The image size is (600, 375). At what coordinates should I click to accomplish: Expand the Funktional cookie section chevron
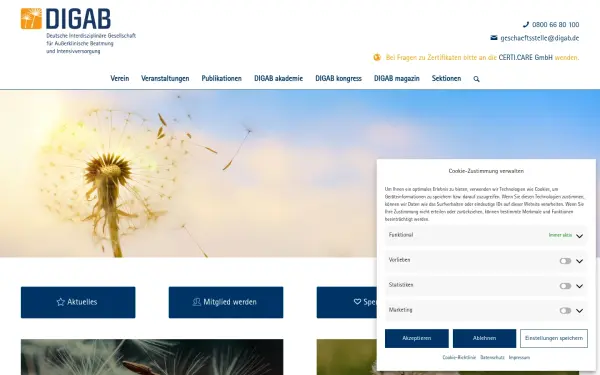tap(579, 236)
